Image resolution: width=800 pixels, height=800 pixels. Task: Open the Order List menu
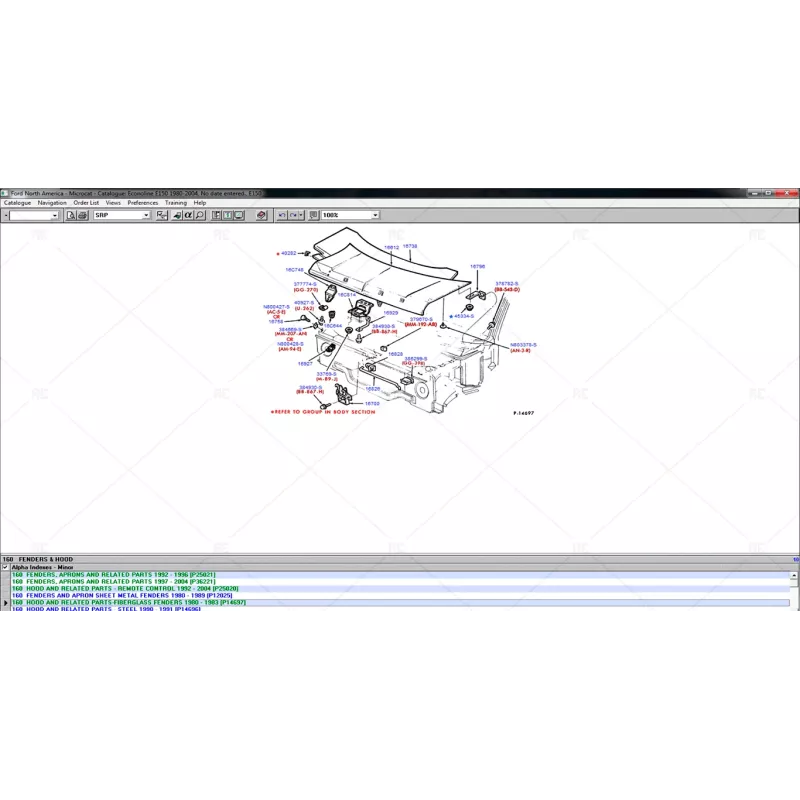(x=86, y=203)
